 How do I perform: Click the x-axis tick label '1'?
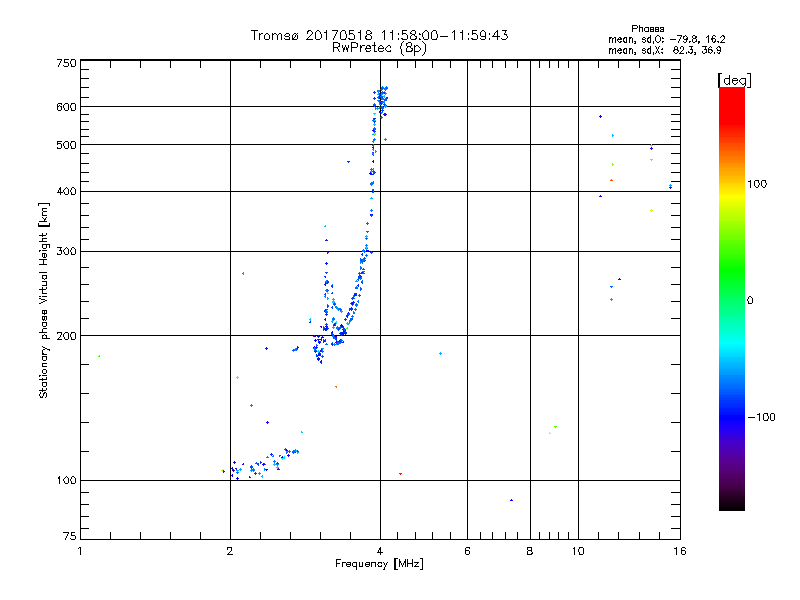80,551
